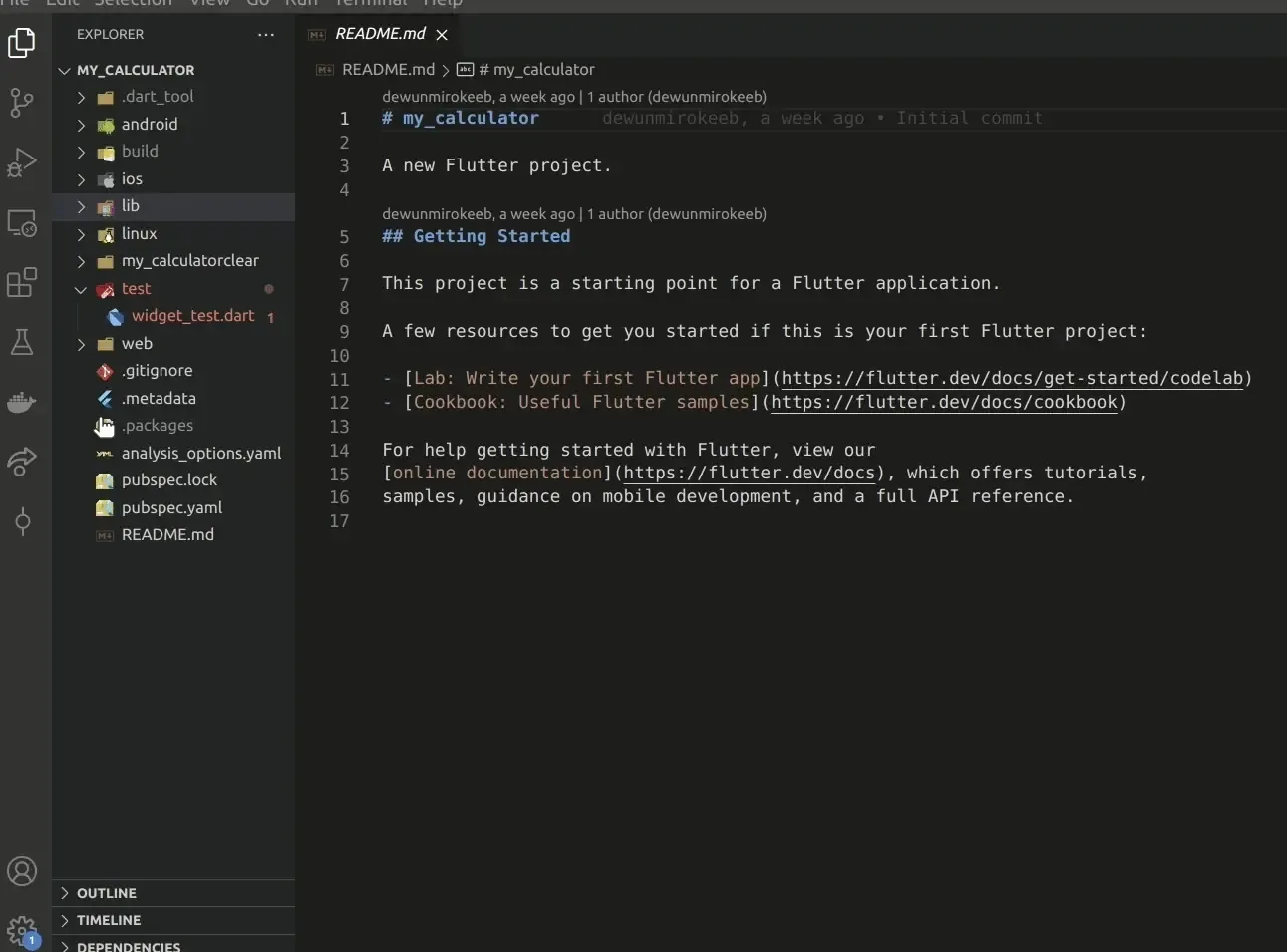The image size is (1287, 952).
Task: Collapse the test folder
Action: click(x=173, y=289)
